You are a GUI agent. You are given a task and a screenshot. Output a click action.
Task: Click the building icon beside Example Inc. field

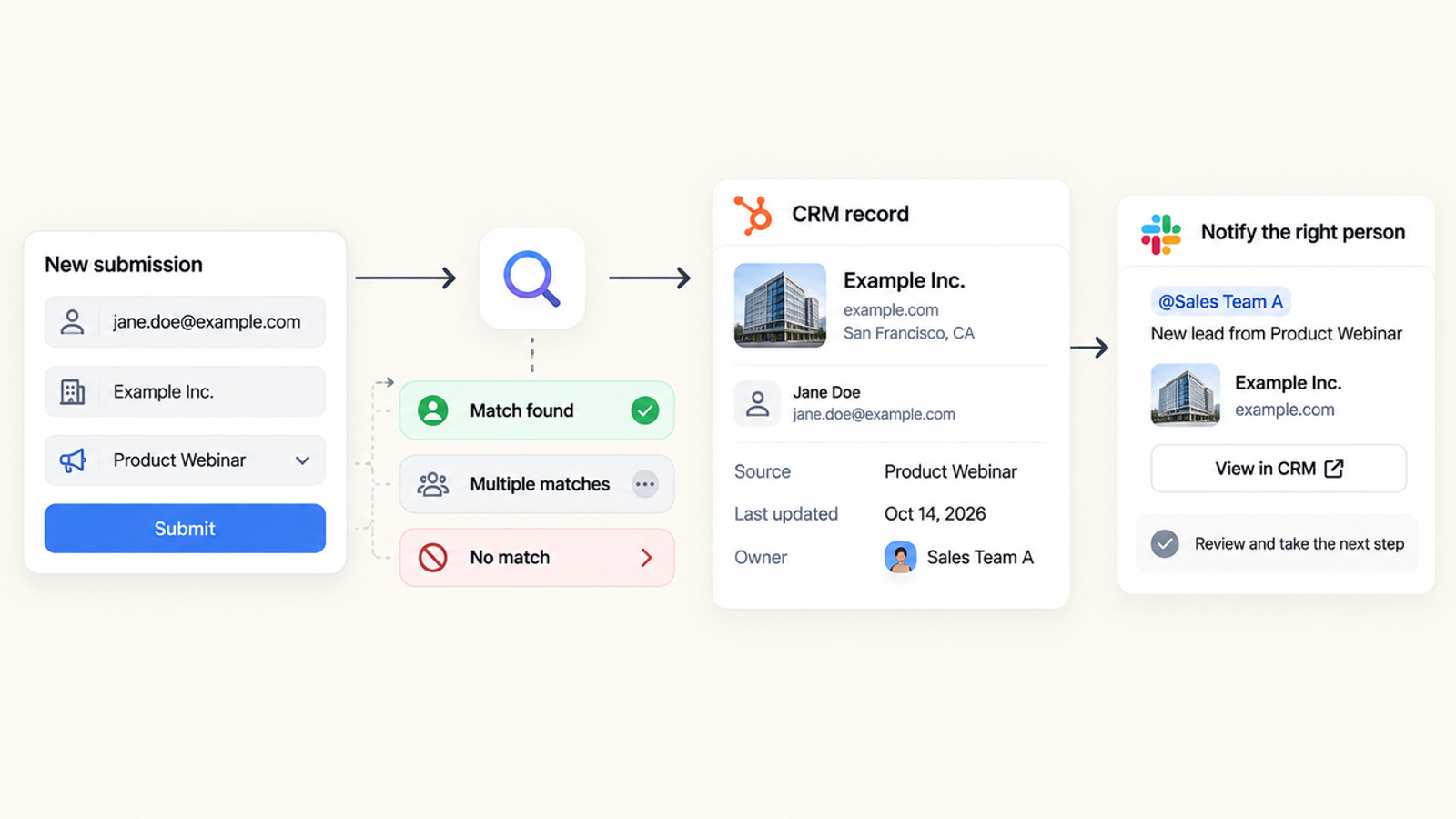[72, 391]
